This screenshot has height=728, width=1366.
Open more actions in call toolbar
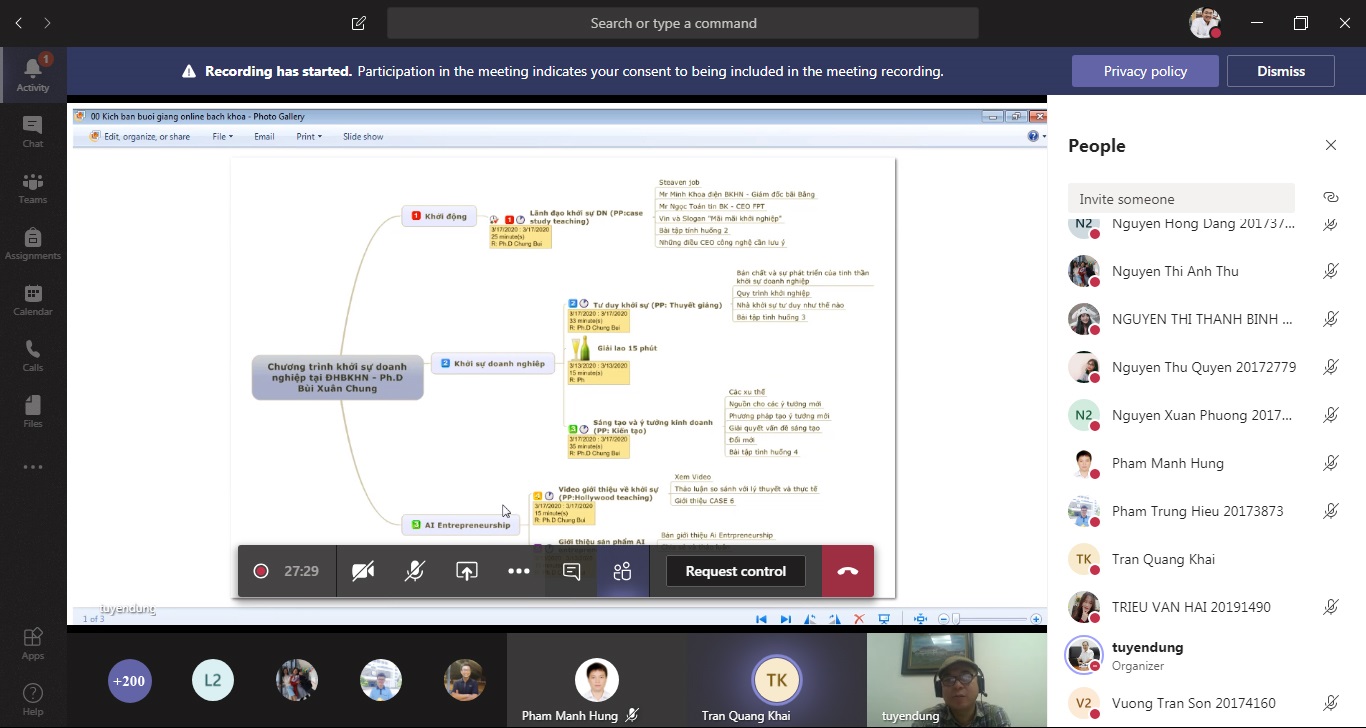519,571
